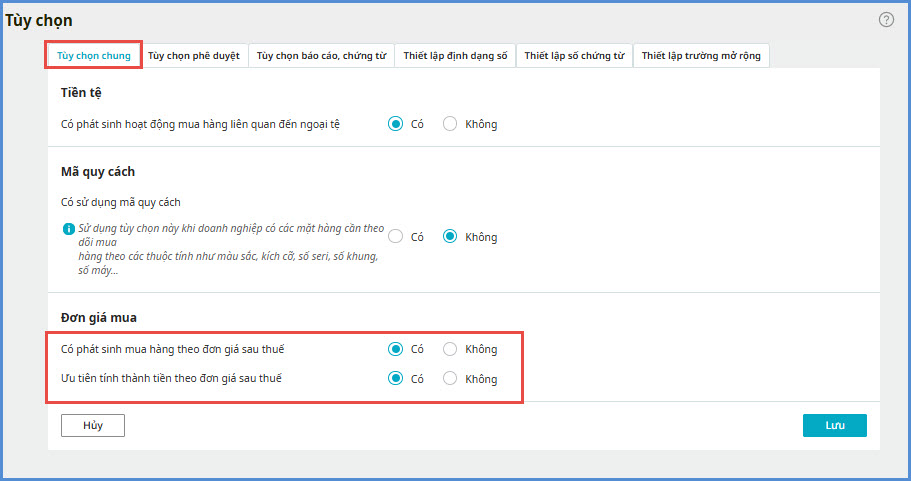Click the Mã quy cách section heading

click(x=98, y=171)
